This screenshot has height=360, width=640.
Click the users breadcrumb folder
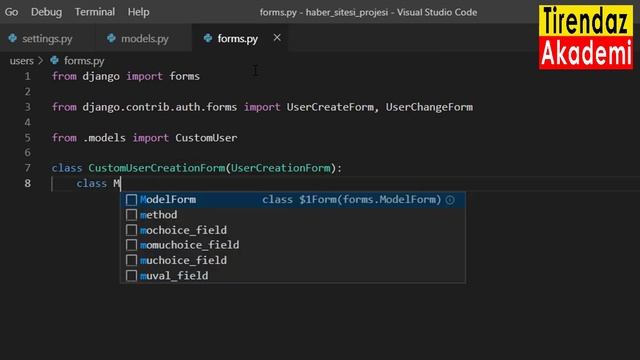click(22, 61)
